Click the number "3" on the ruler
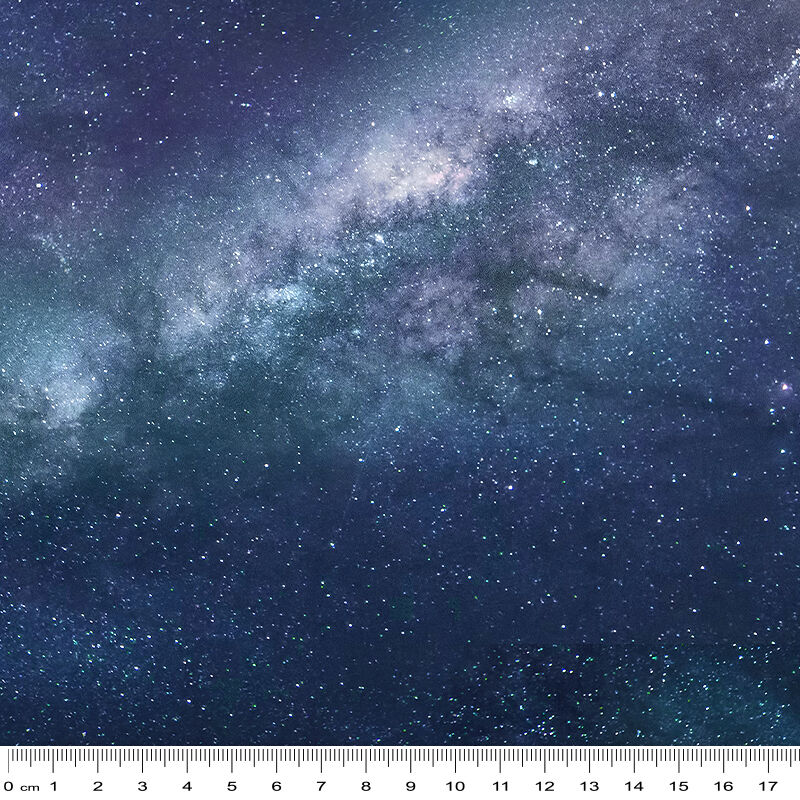The height and width of the screenshot is (800, 800). [x=142, y=786]
